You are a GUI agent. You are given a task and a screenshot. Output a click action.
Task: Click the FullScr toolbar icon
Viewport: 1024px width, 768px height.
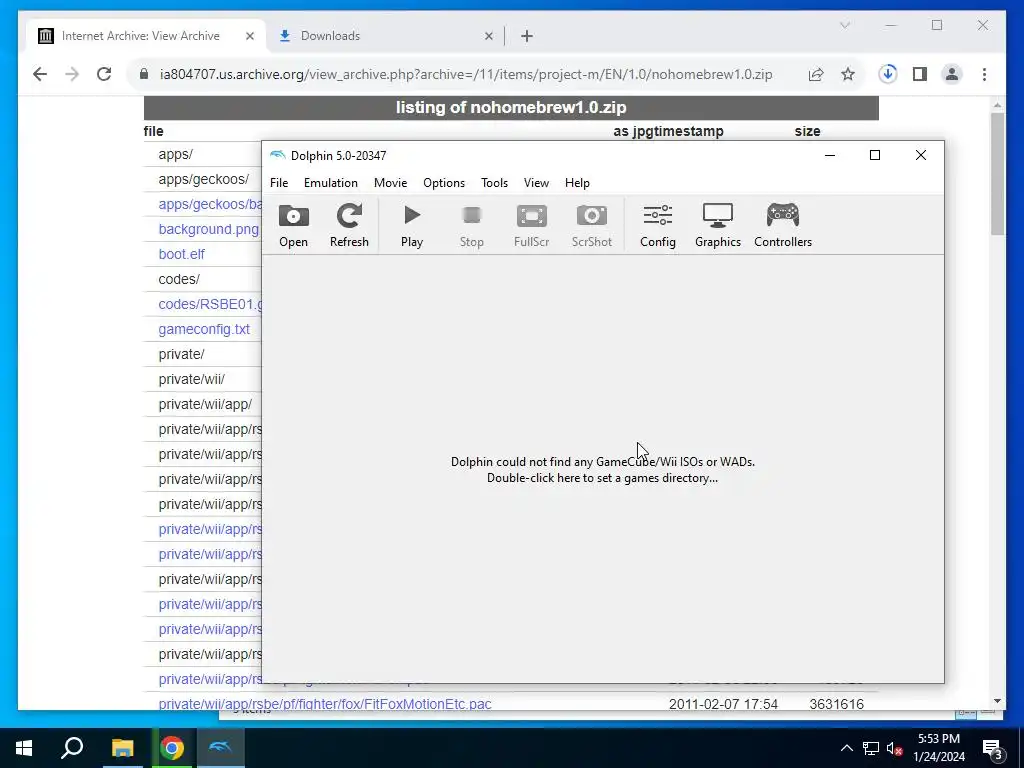pos(531,225)
